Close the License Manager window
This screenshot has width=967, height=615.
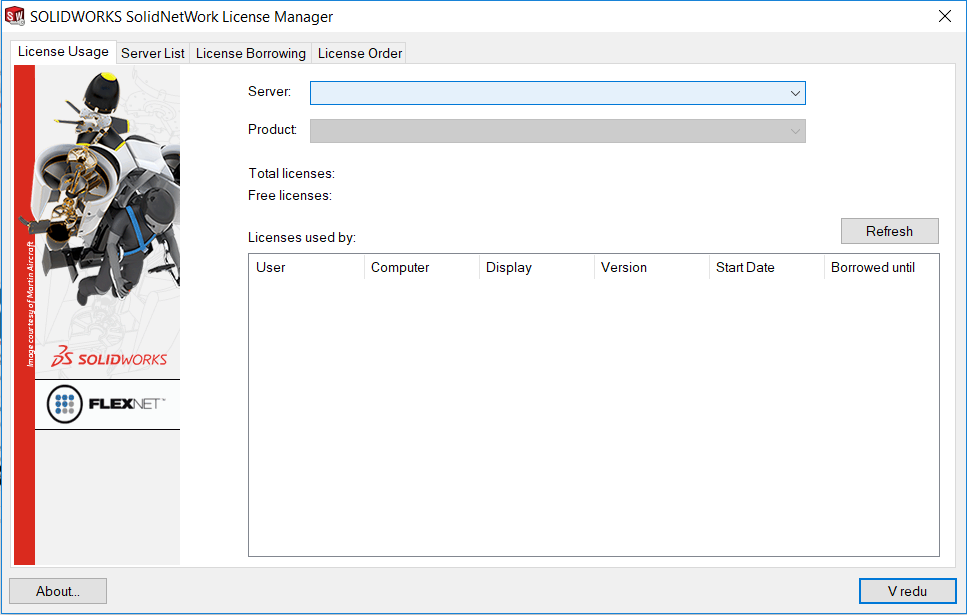click(x=944, y=16)
